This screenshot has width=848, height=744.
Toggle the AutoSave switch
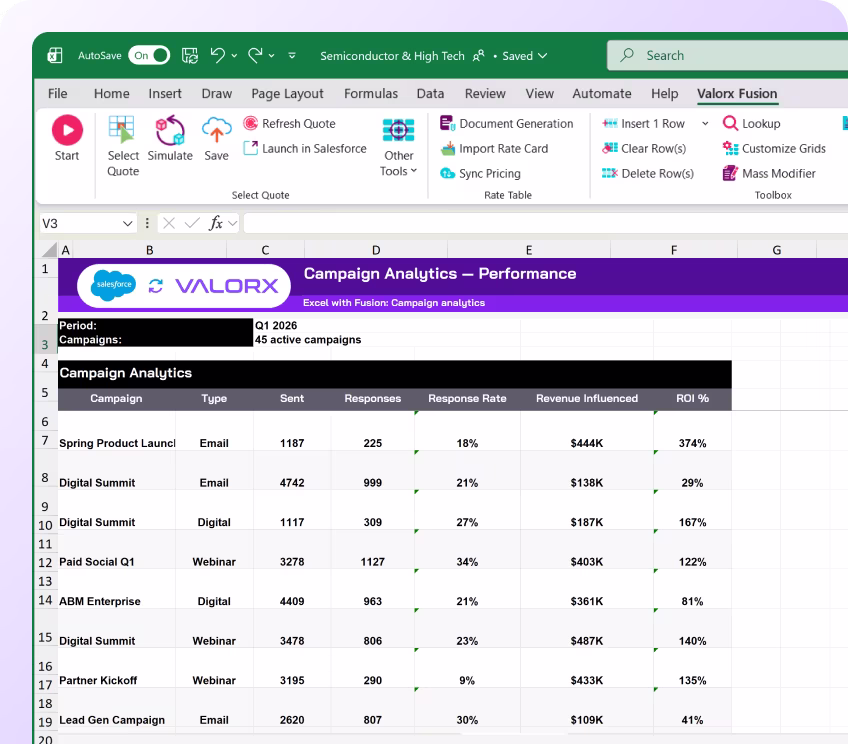149,55
